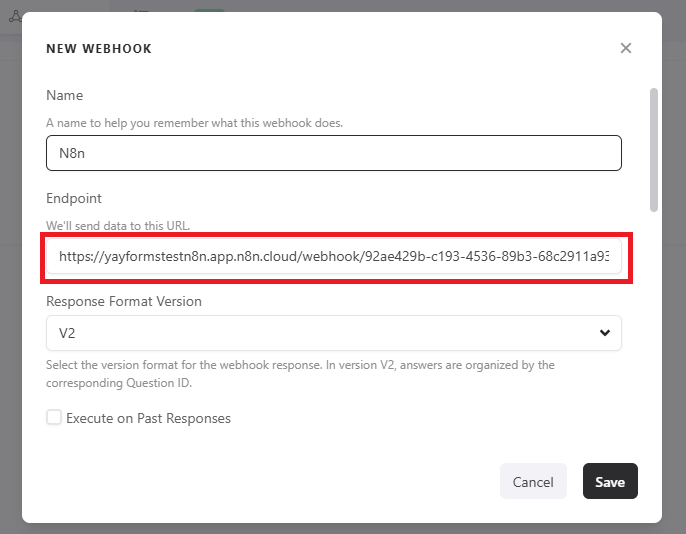Viewport: 686px width, 534px height.
Task: Click the scrollbar track below the thumb
Action: [654, 350]
